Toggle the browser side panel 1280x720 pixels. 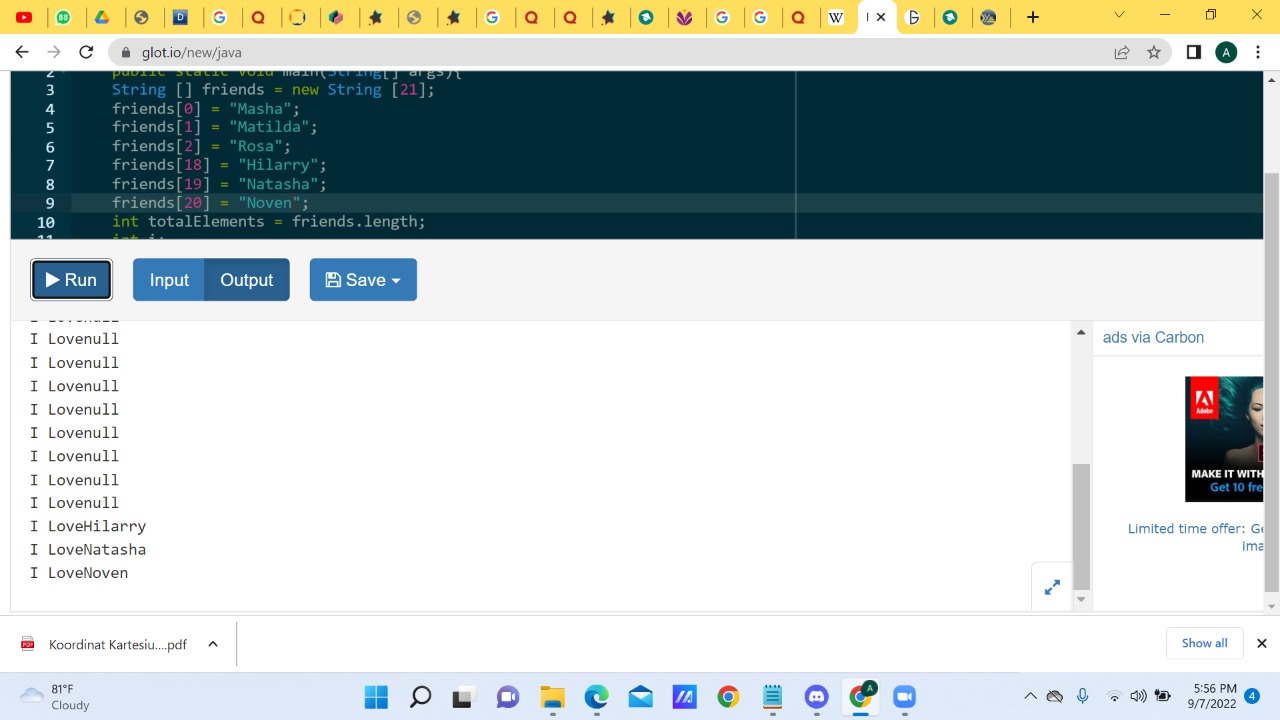pyautogui.click(x=1193, y=52)
